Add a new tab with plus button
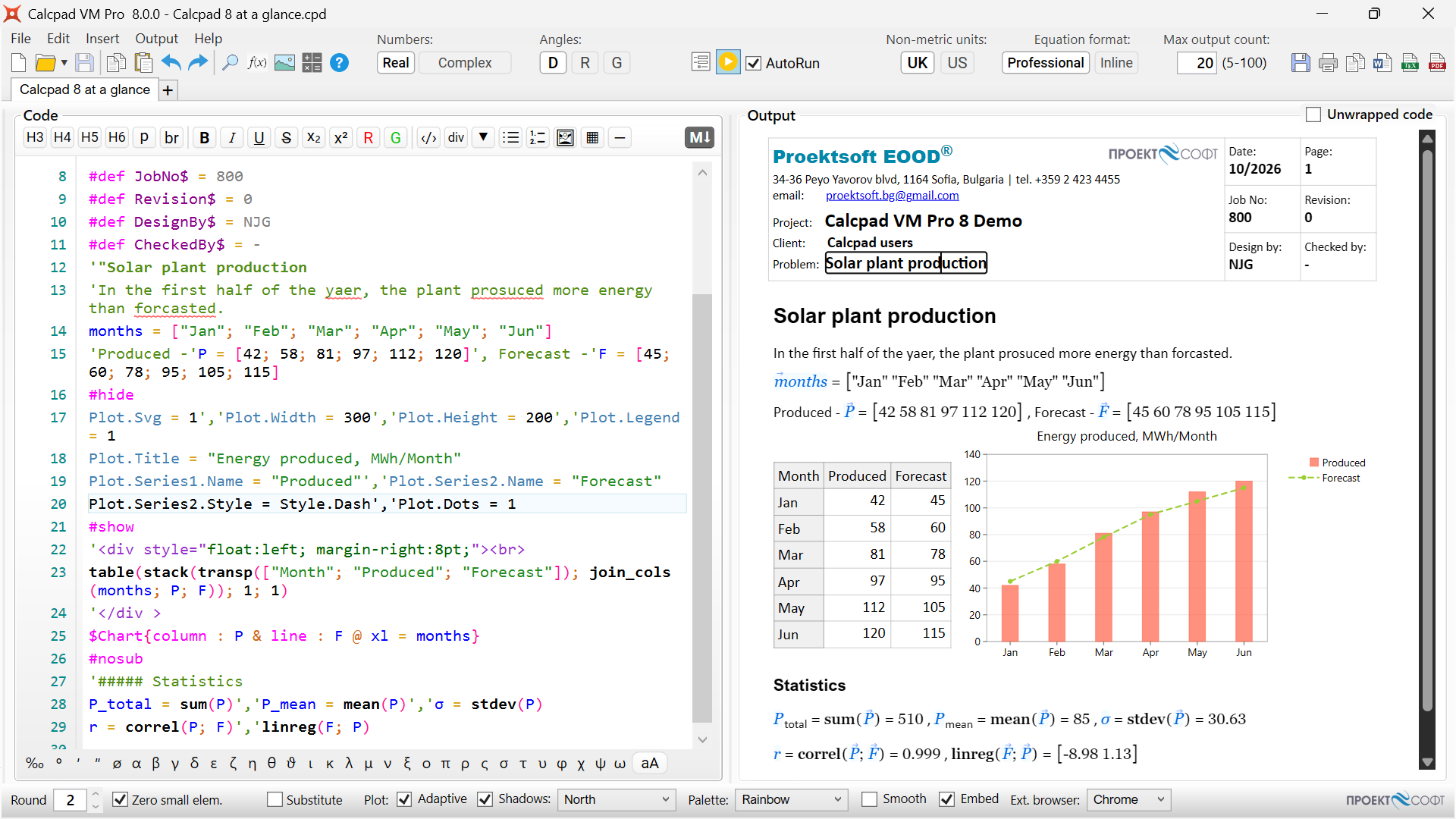The height and width of the screenshot is (819, 1456). 168,90
